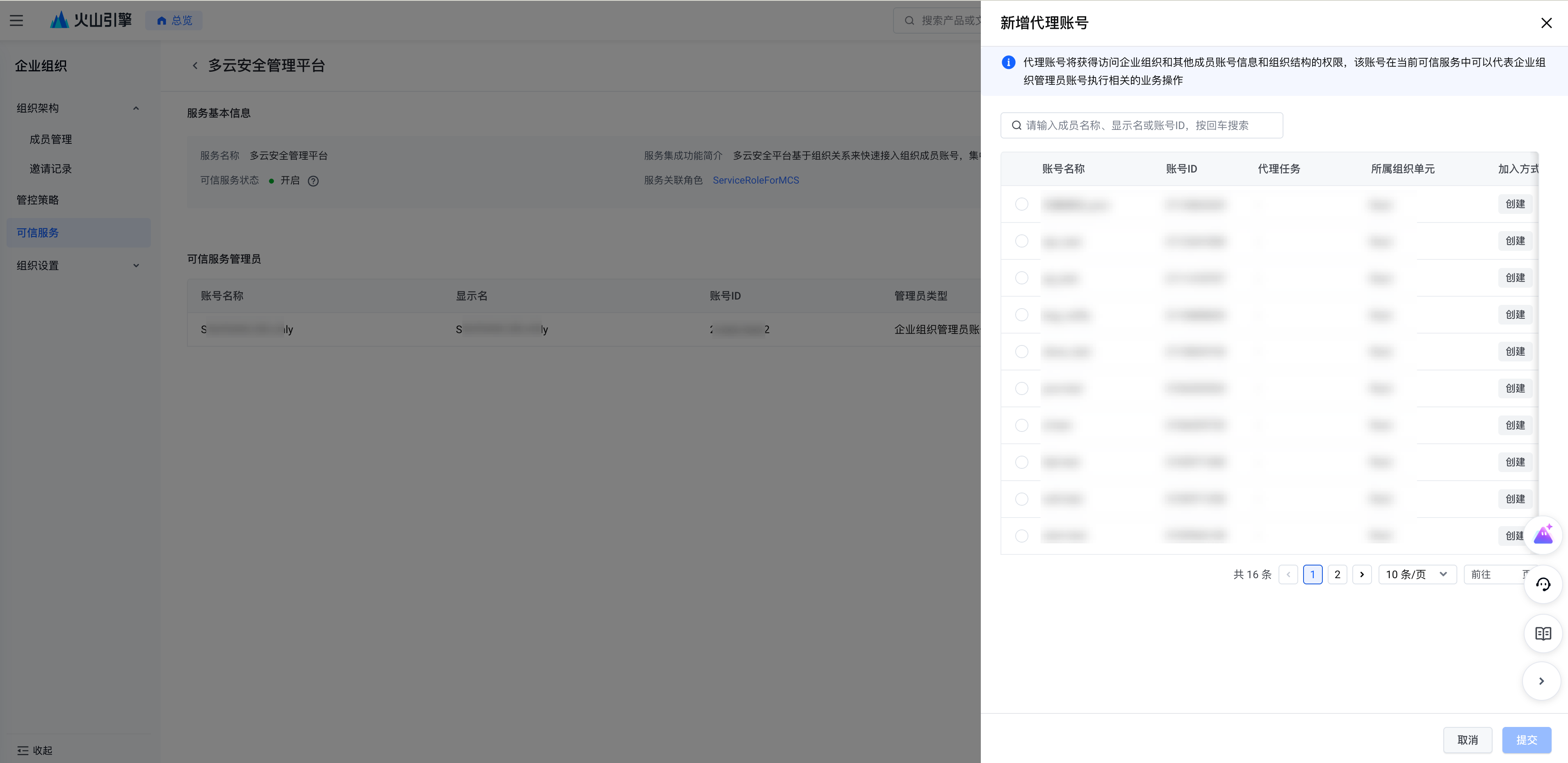This screenshot has height=763, width=1568.
Task: Go back with the arrow beside 多云安全管理平台
Action: pyautogui.click(x=195, y=65)
